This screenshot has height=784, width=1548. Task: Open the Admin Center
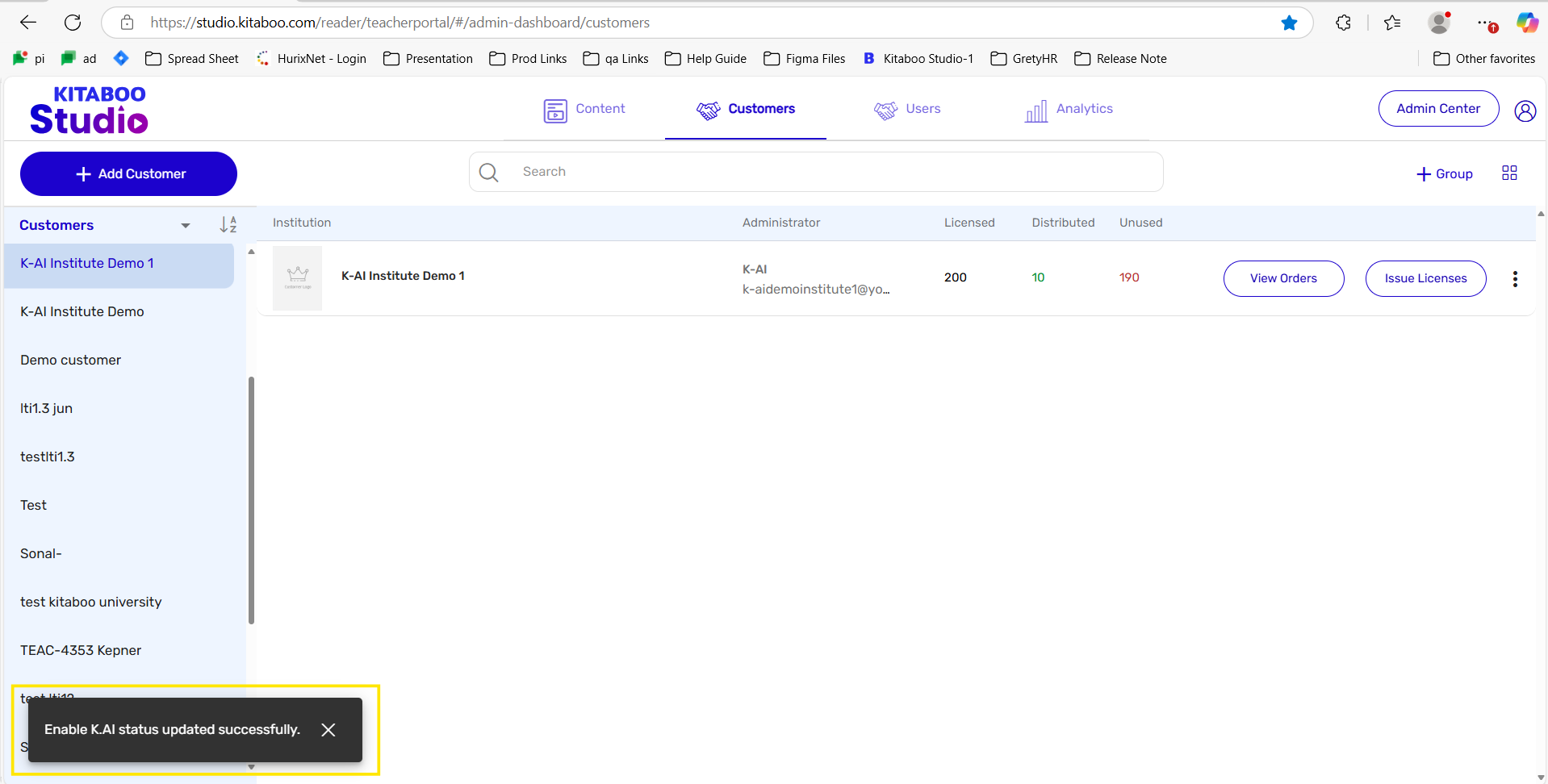1438,109
